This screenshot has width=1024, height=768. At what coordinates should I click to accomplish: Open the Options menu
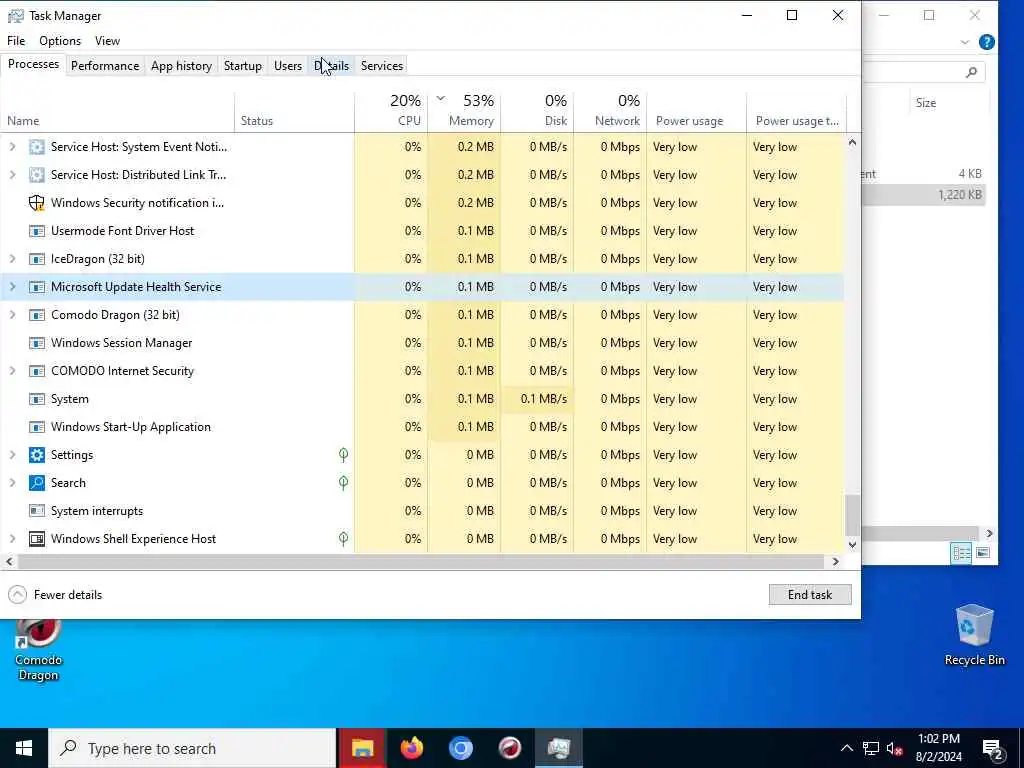coord(60,40)
